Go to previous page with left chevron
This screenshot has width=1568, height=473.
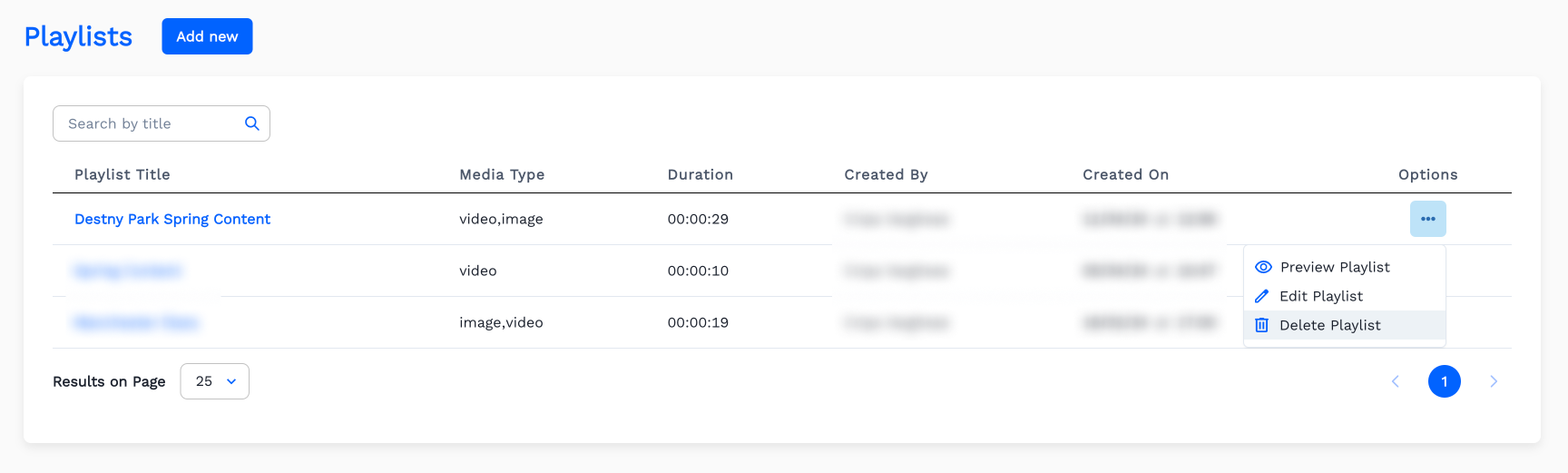(1396, 381)
